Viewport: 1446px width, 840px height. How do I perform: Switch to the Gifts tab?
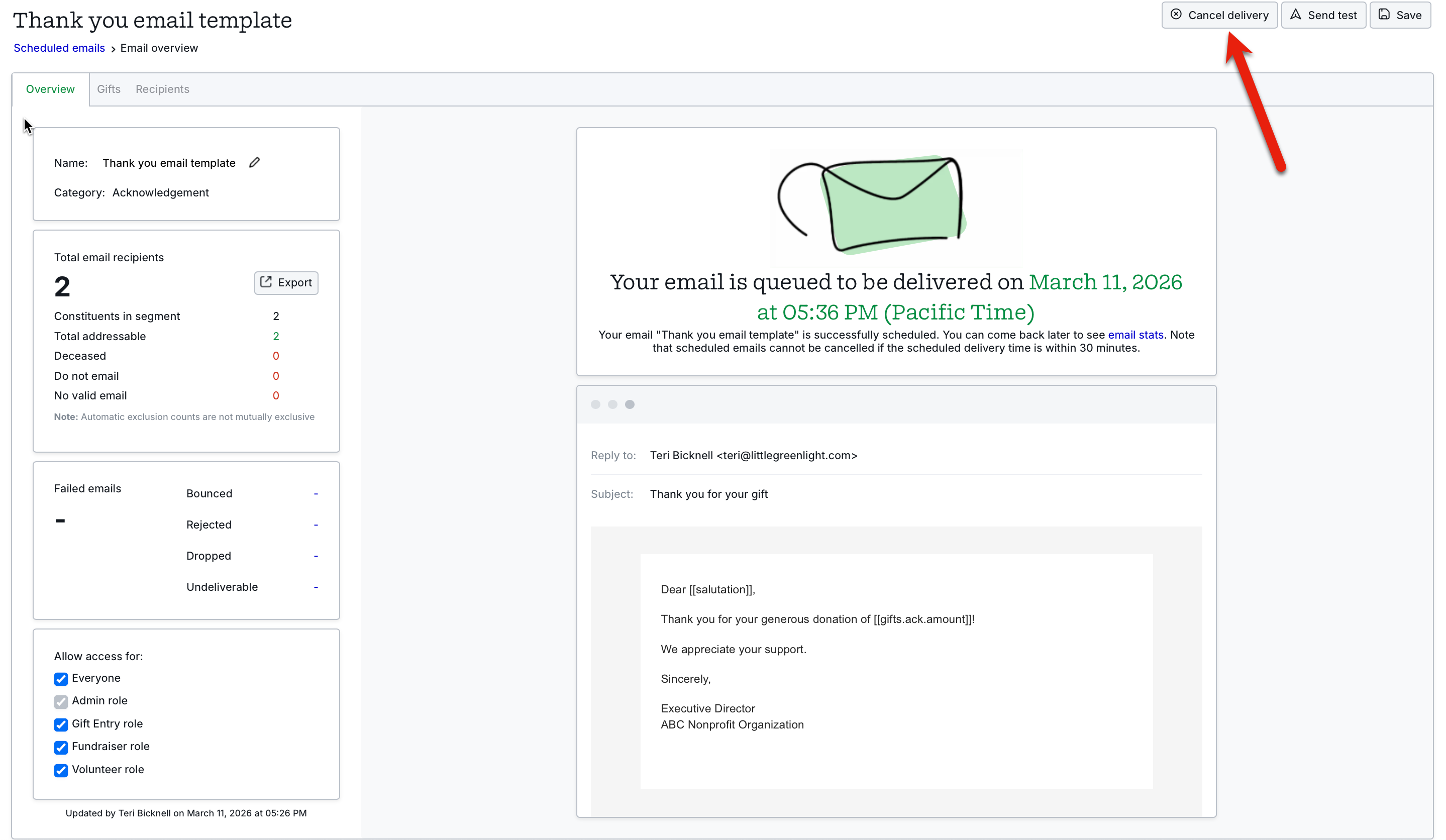(x=109, y=89)
